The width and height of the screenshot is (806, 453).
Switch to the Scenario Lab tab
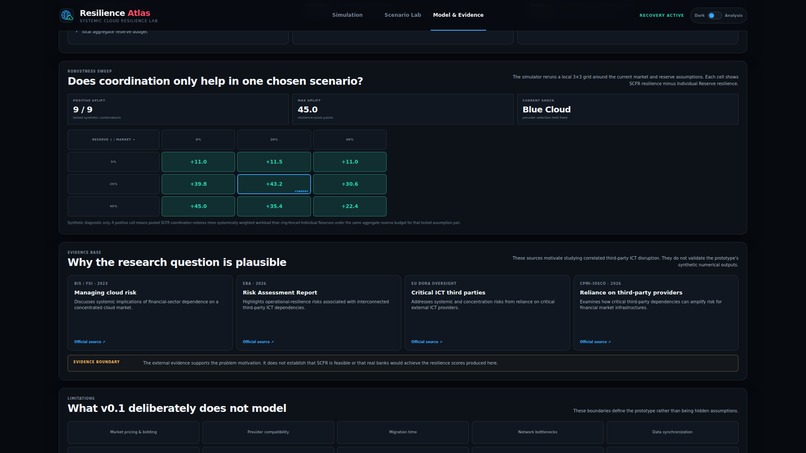(402, 15)
